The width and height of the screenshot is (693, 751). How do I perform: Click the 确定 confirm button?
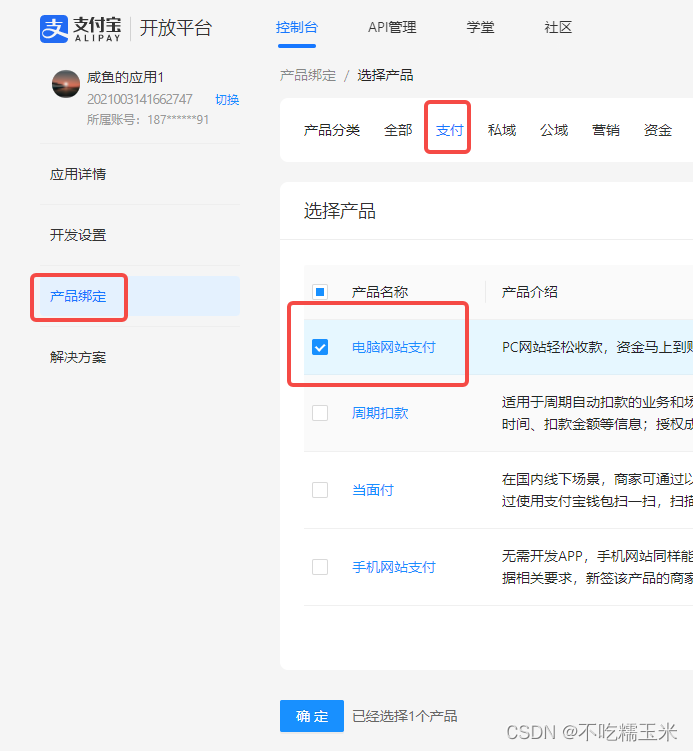click(312, 716)
